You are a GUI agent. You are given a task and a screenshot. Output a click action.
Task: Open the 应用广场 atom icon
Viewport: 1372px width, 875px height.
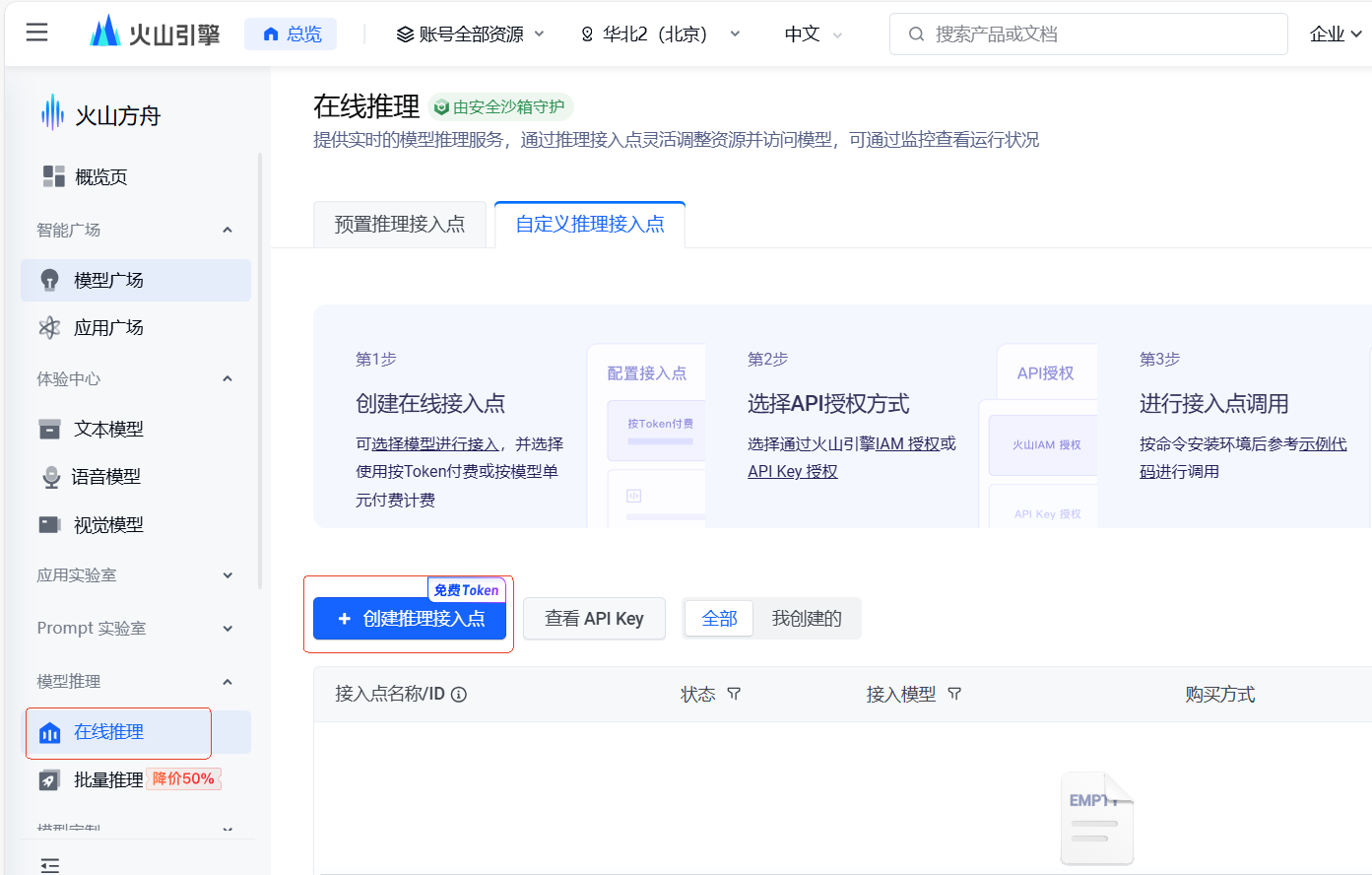tap(49, 328)
